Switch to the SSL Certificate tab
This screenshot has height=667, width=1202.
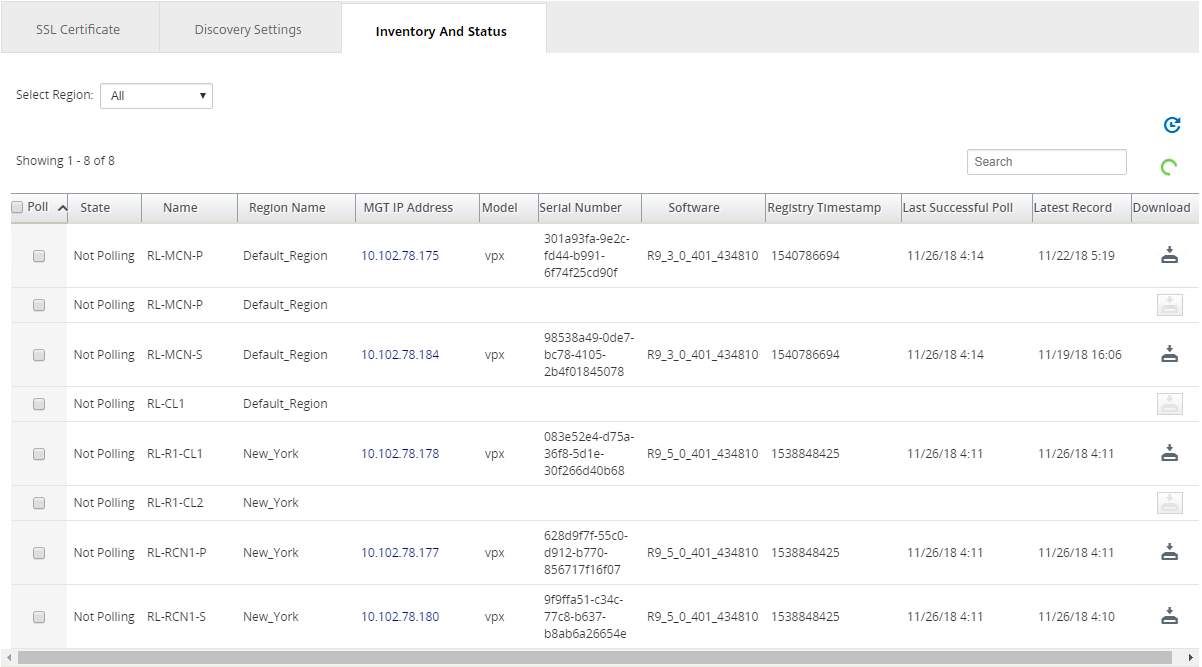click(x=78, y=29)
